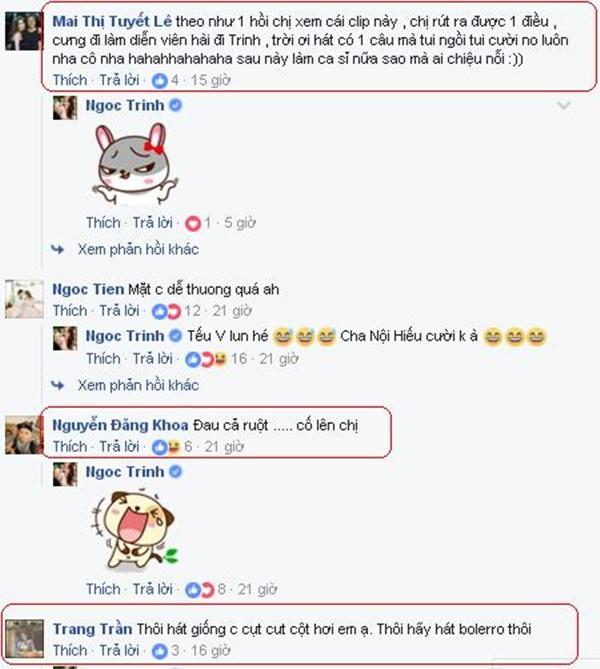
Task: Open Trang Trần's profile name link
Action: click(x=92, y=629)
